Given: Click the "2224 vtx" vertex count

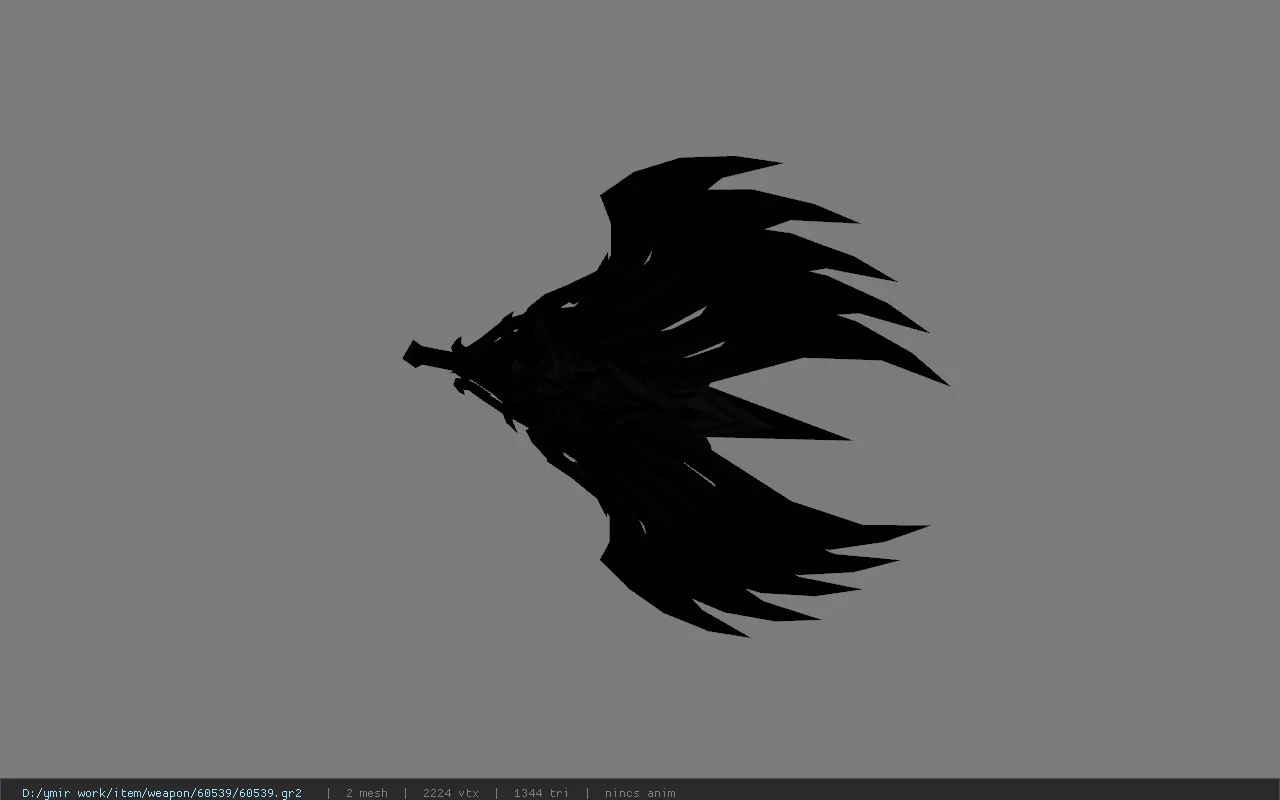Looking at the screenshot, I should tap(451, 793).
